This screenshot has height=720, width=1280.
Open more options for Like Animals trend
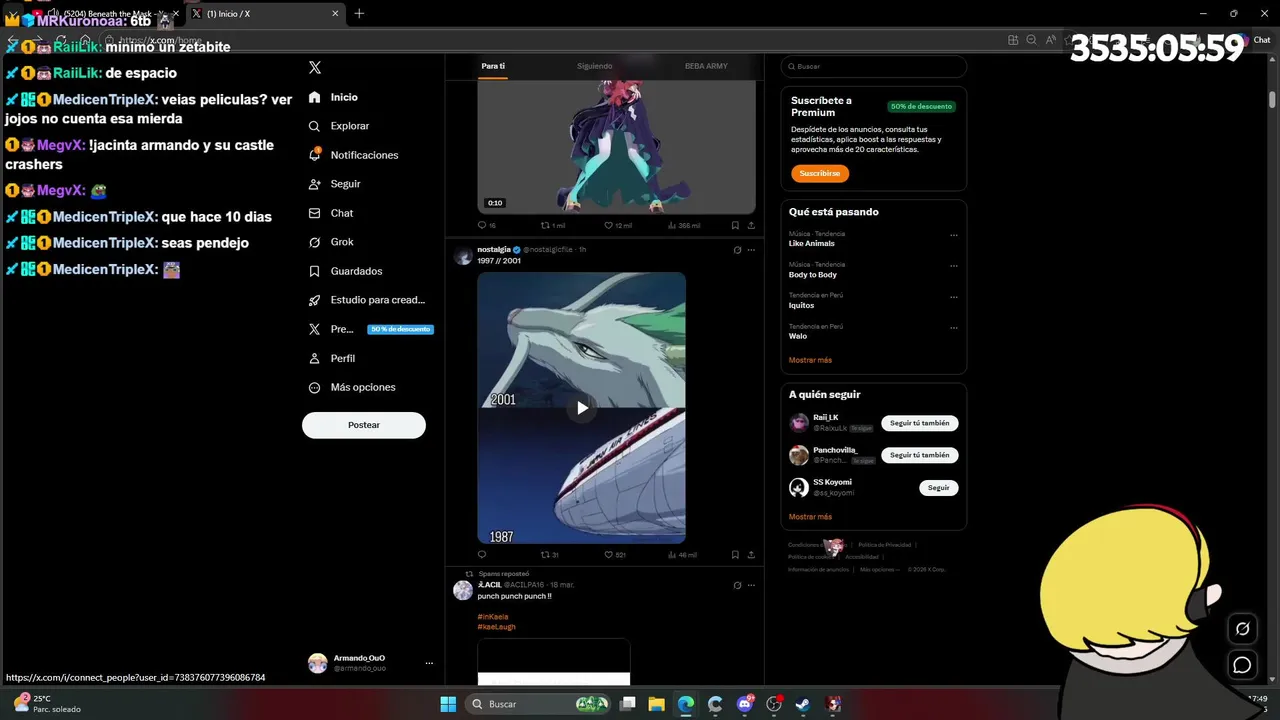click(x=954, y=236)
